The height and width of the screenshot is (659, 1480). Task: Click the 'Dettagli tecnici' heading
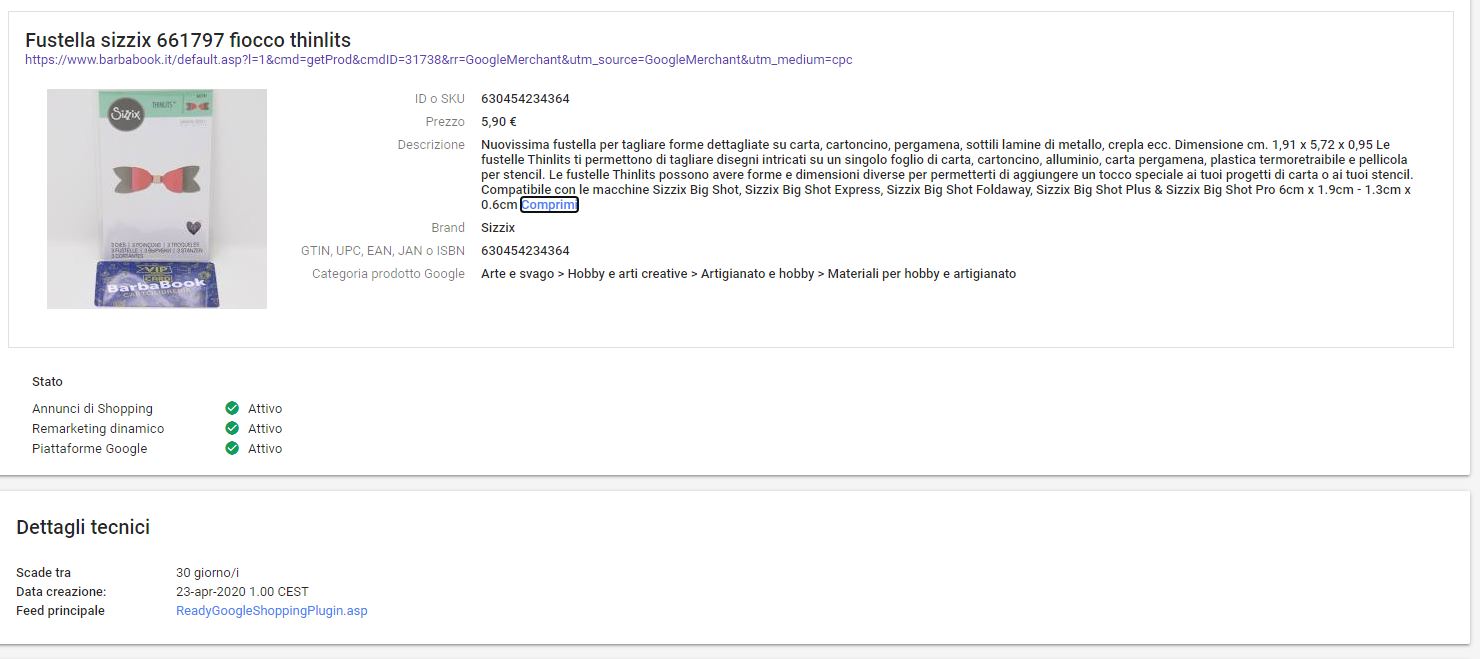coord(83,527)
